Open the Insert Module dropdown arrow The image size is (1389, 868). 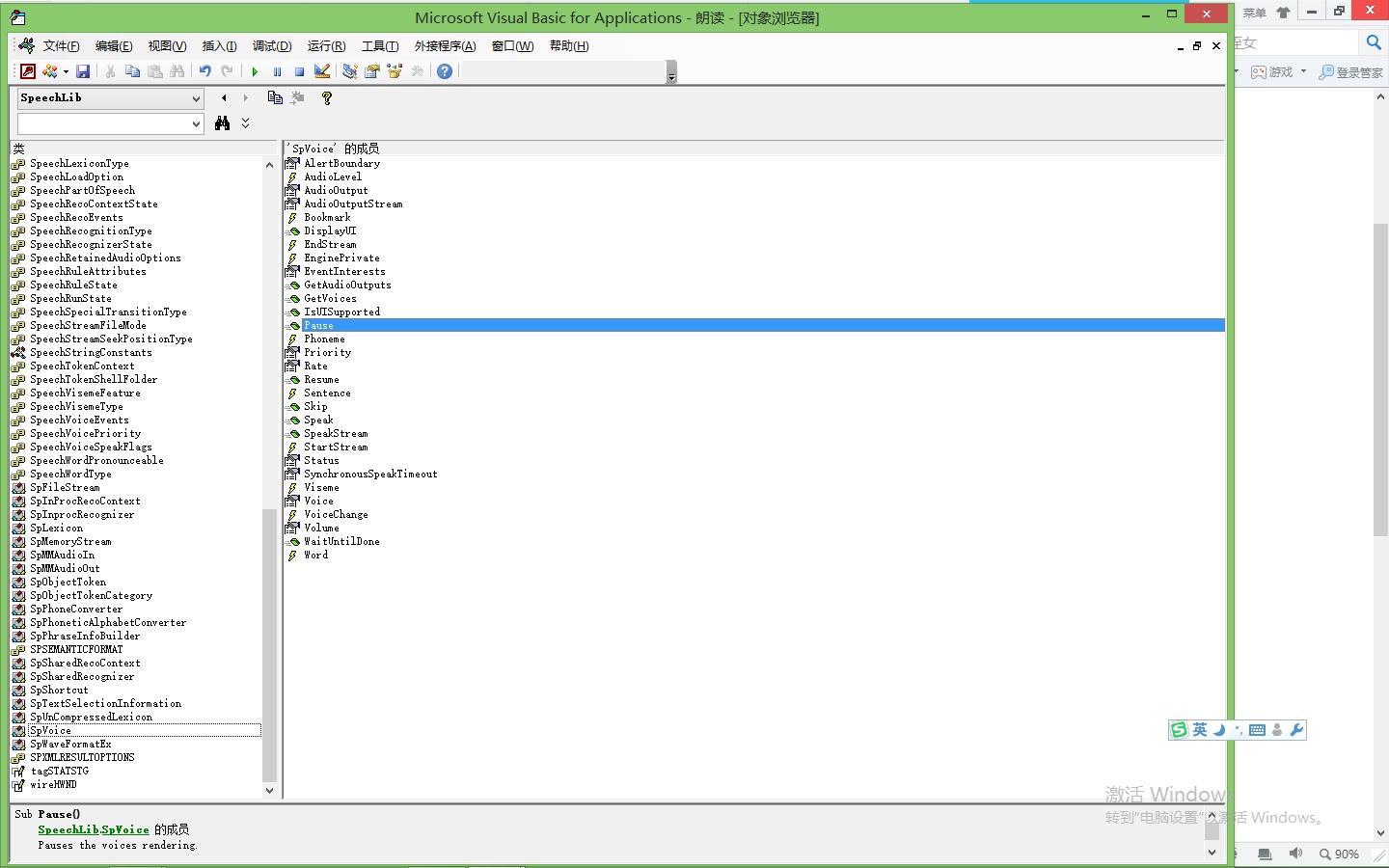coord(66,71)
